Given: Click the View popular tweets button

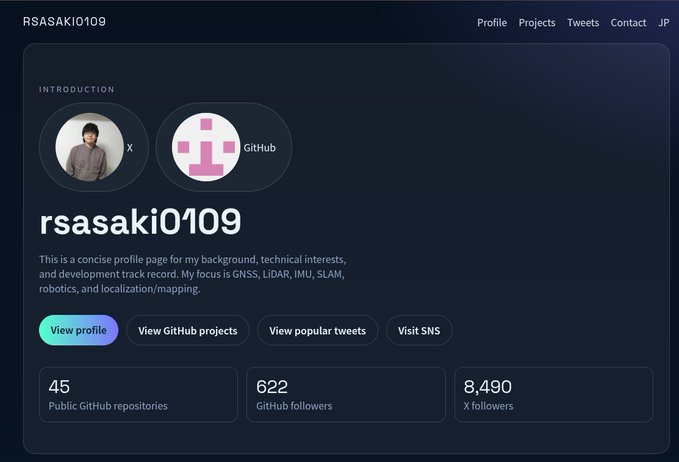Looking at the screenshot, I should pos(317,330).
